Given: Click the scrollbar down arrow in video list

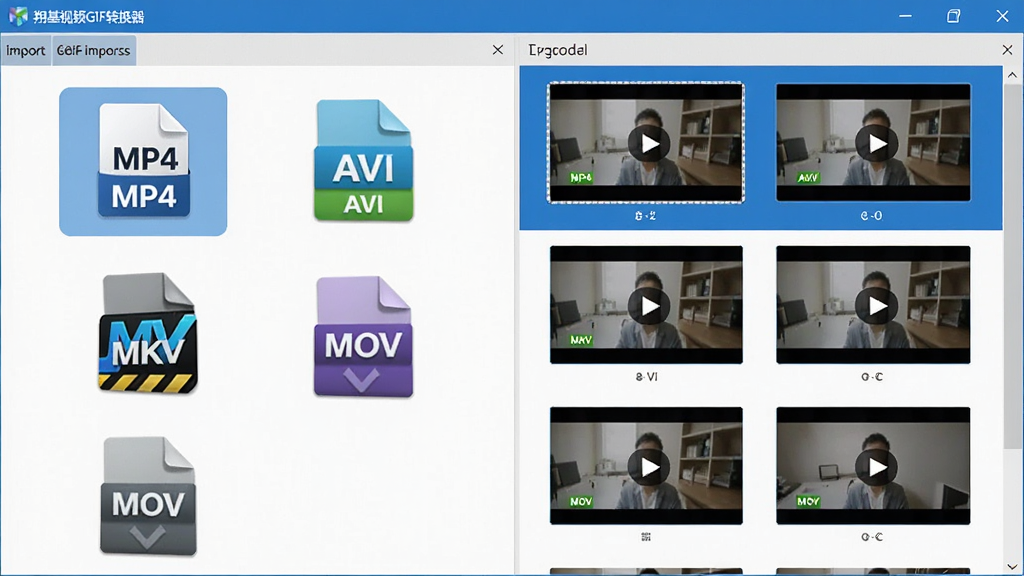Looking at the screenshot, I should click(1012, 566).
